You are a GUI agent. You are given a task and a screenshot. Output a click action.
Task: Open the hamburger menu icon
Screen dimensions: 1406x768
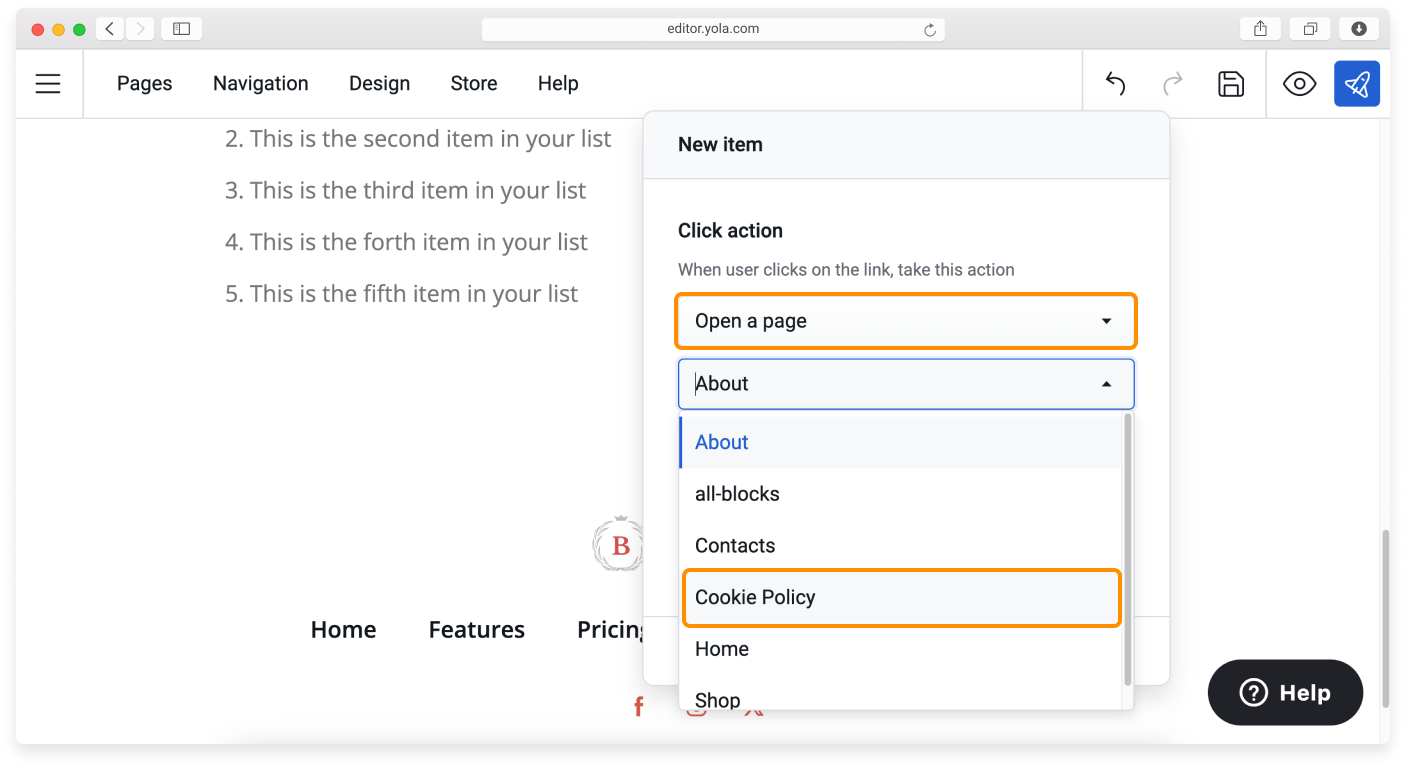[x=48, y=84]
